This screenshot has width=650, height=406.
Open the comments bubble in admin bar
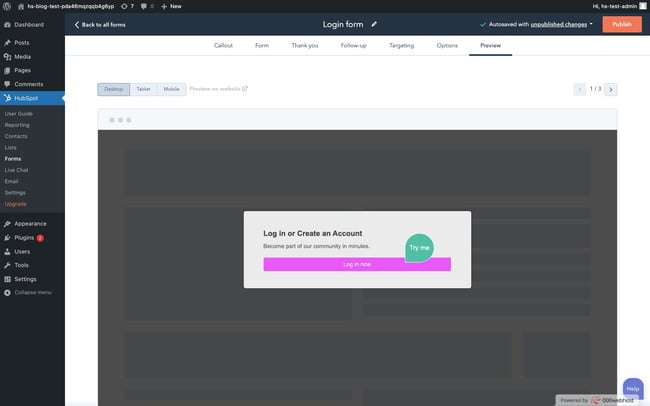146,6
